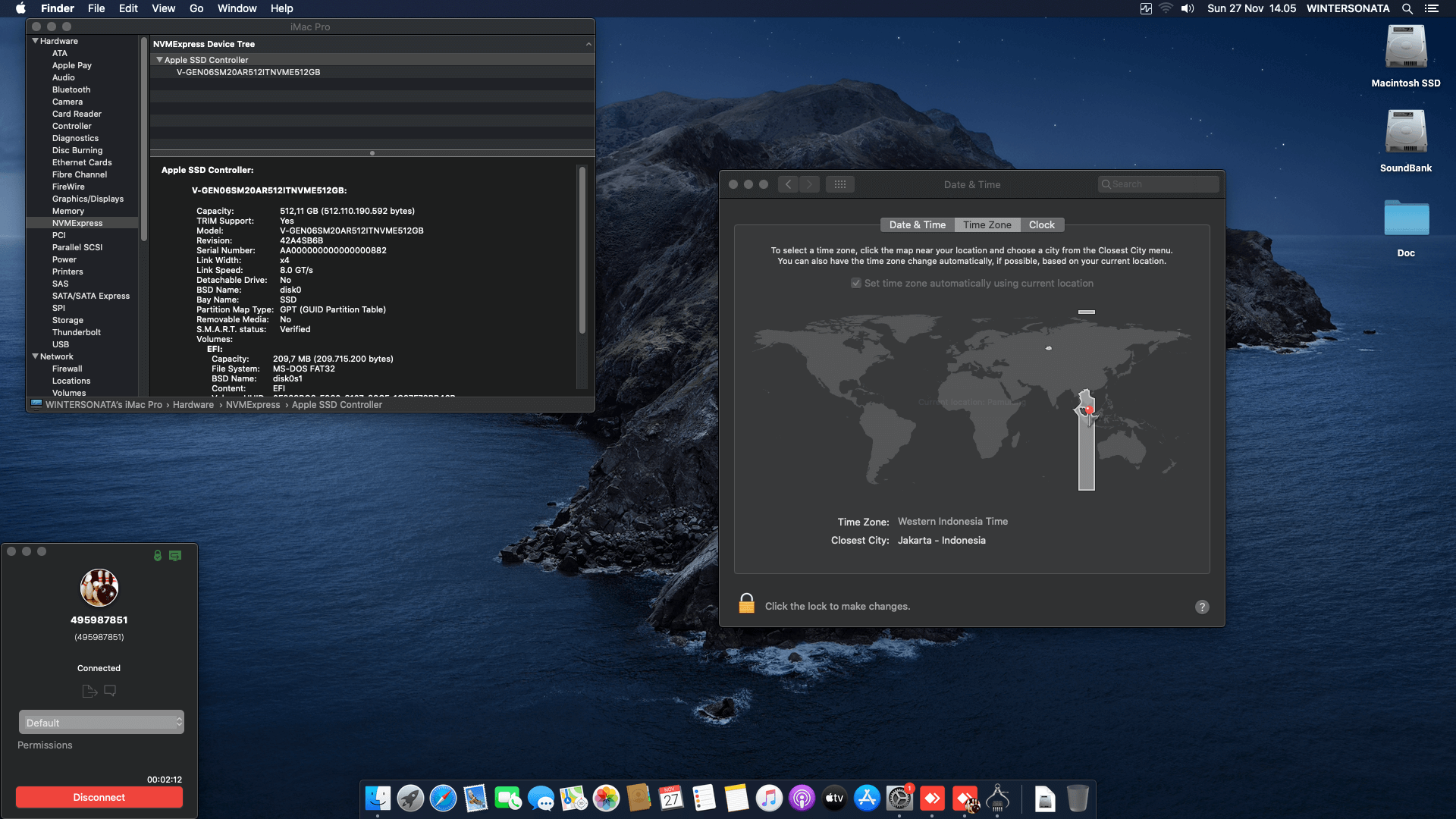The width and height of the screenshot is (1456, 819).
Task: Open the Show All grid icon
Action: (x=839, y=184)
